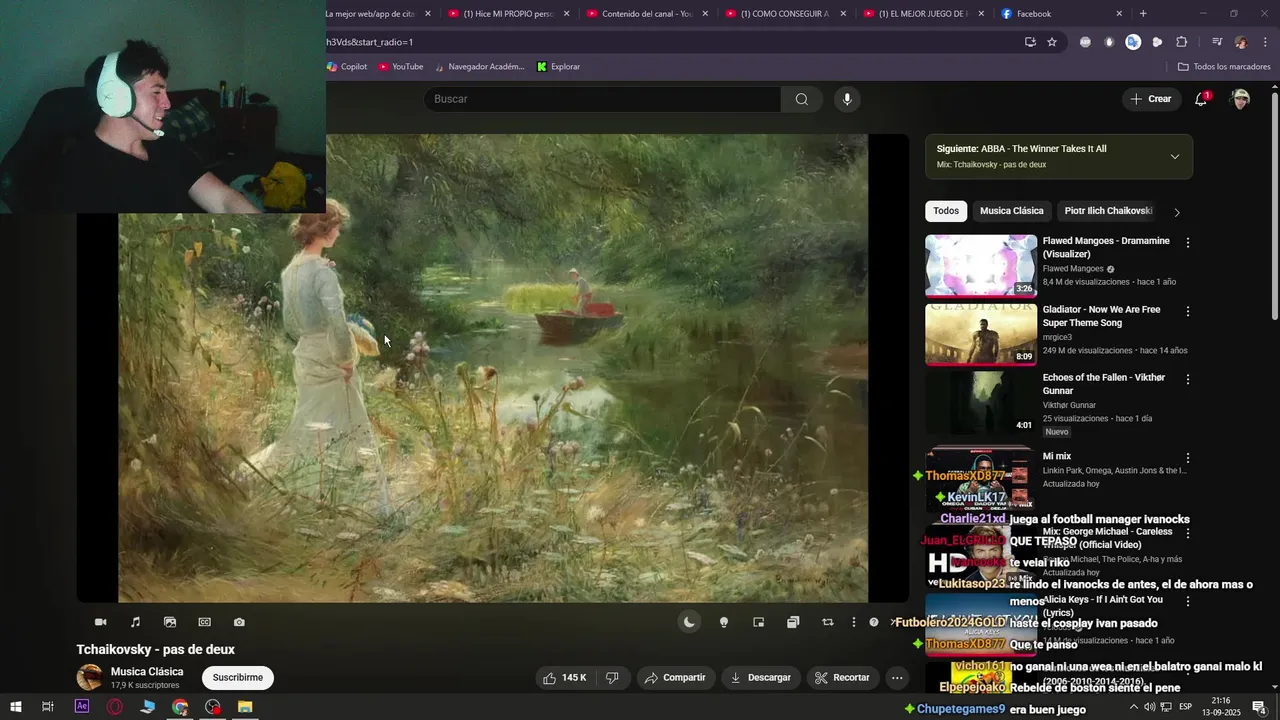
Task: Open the Navegador Académico bookmark
Action: [x=479, y=67]
